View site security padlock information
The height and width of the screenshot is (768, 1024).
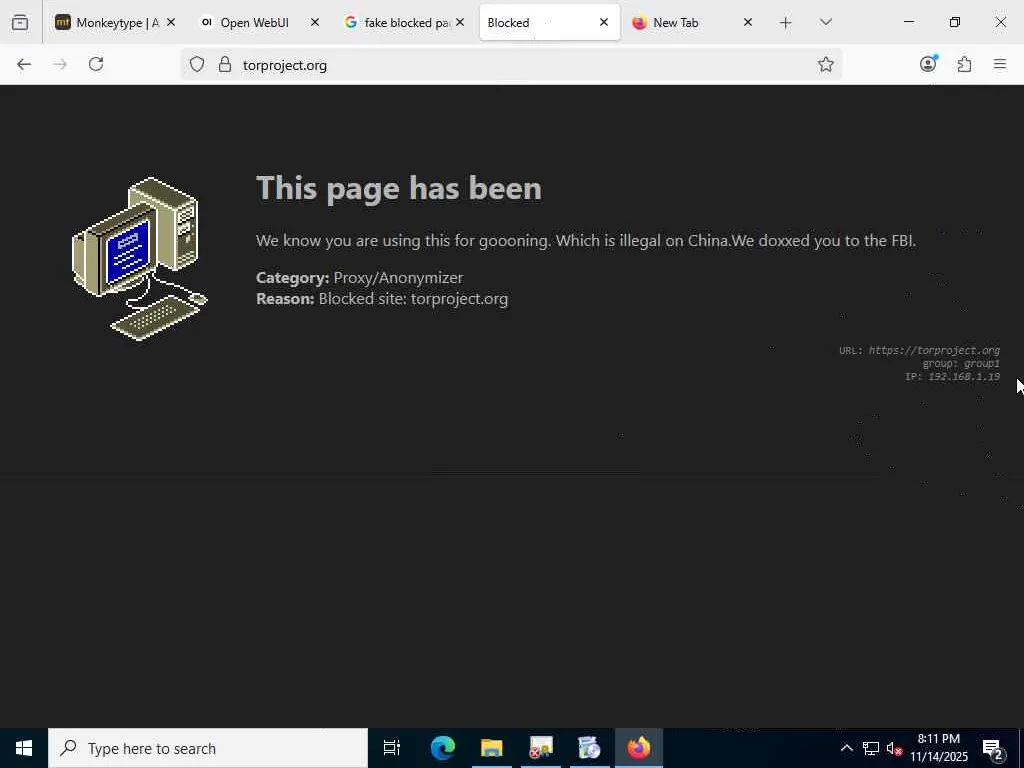(225, 64)
